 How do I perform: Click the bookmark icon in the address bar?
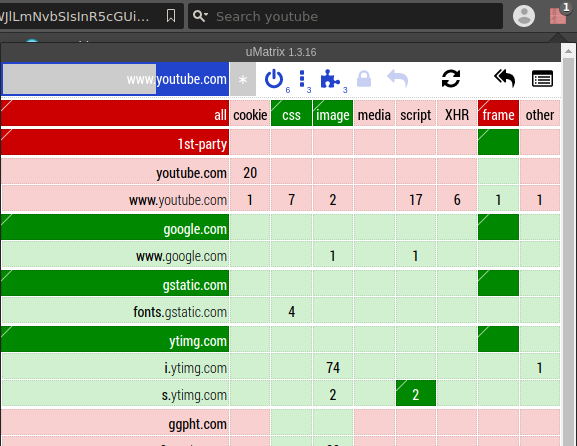pos(171,16)
